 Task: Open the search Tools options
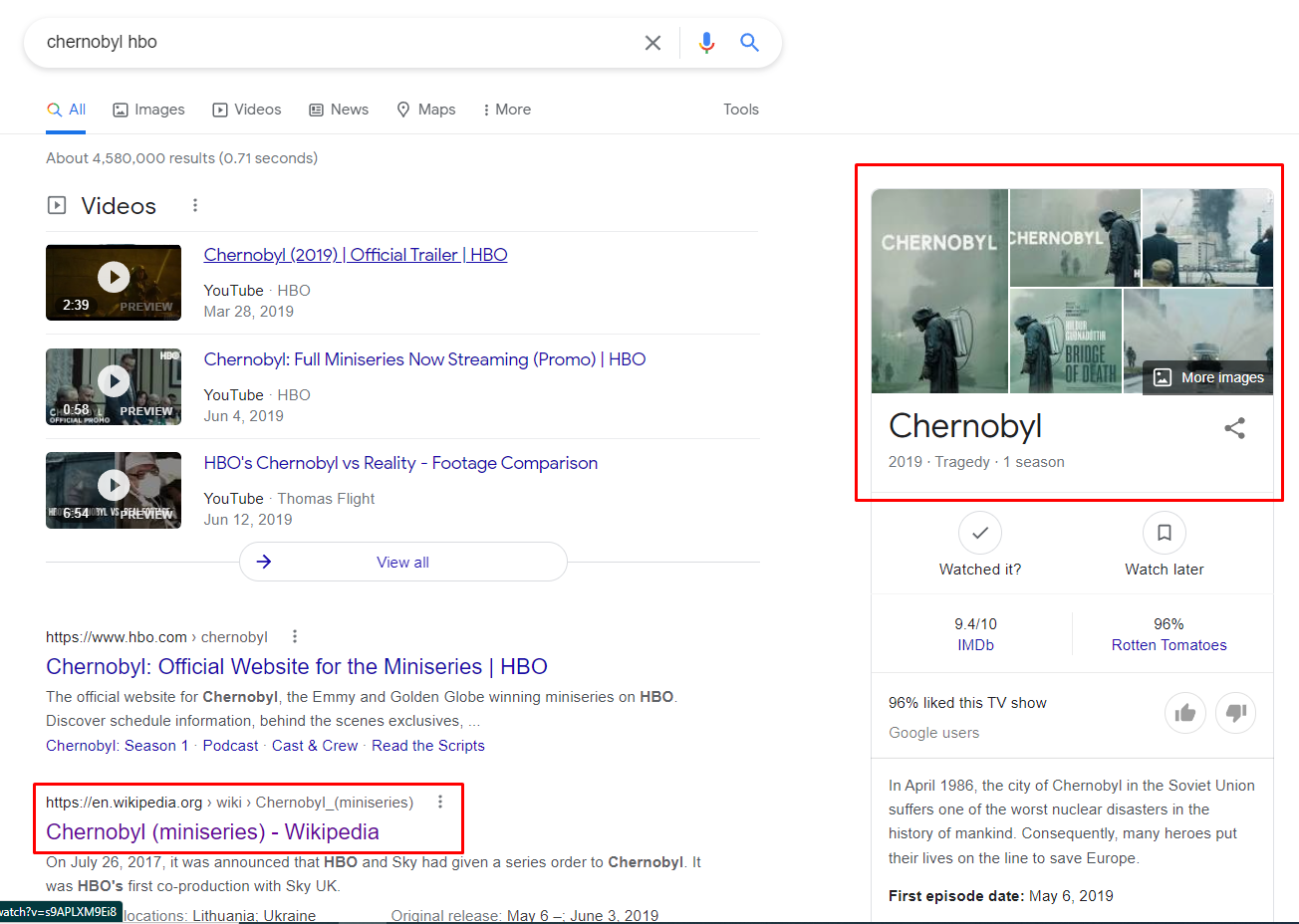741,110
